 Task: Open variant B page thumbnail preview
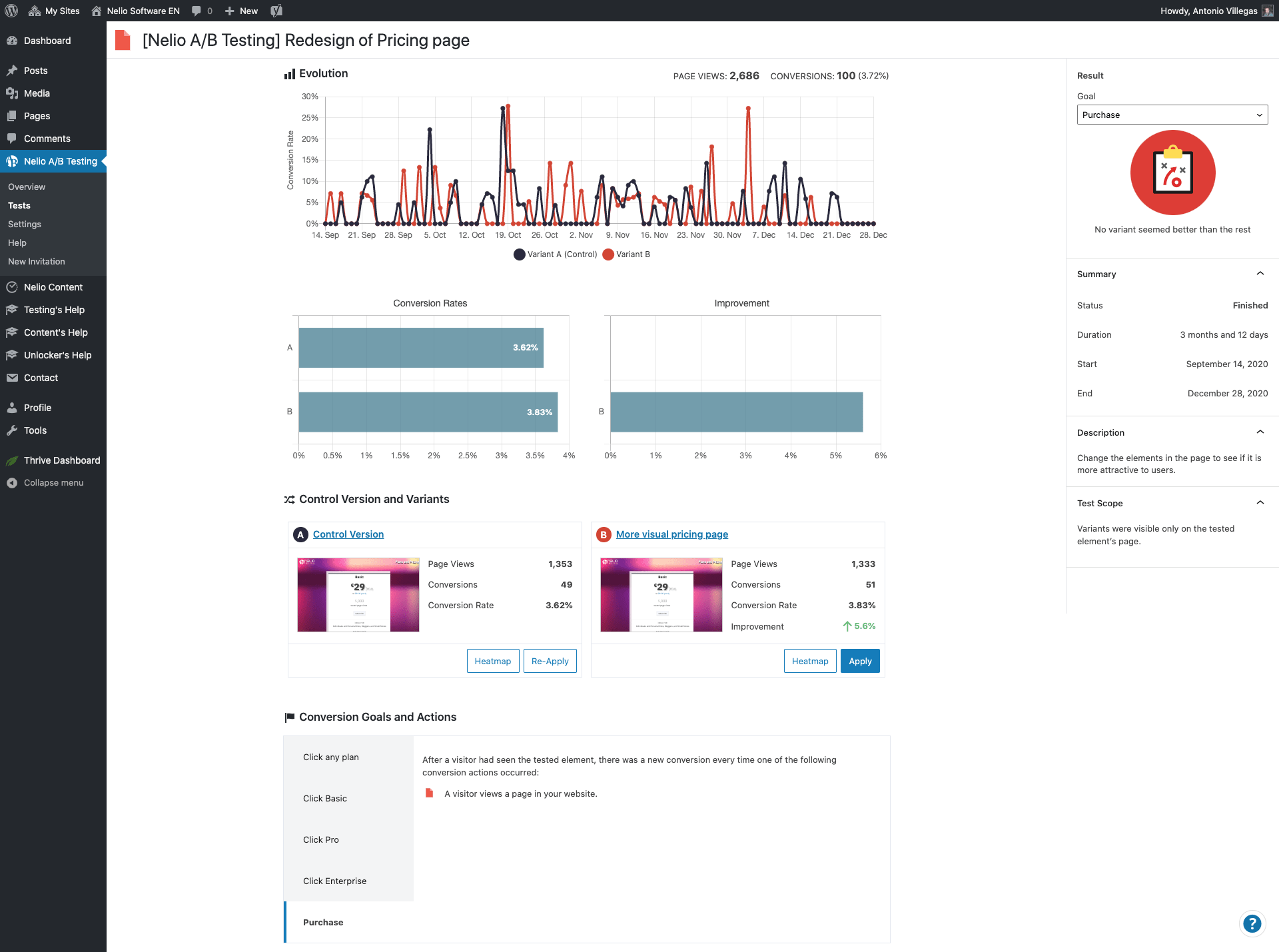pyautogui.click(x=661, y=595)
